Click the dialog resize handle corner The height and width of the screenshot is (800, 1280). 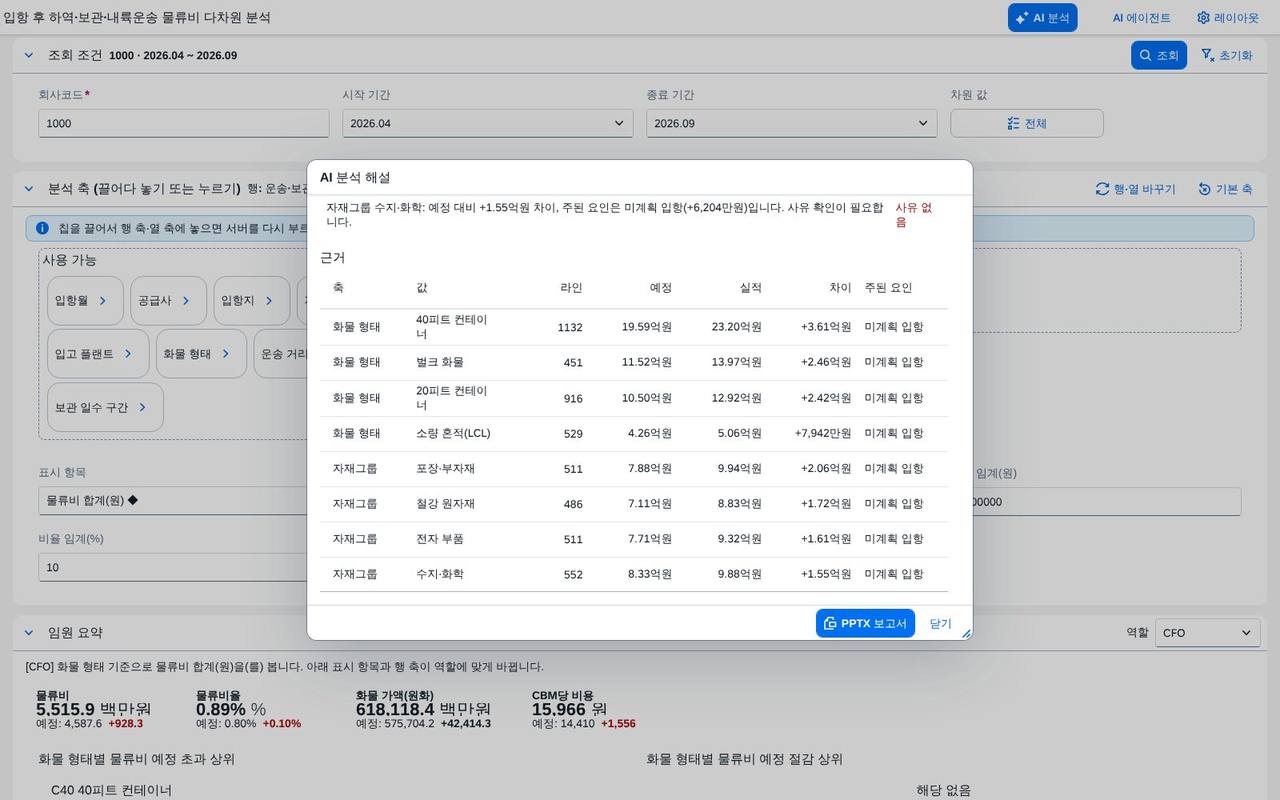click(966, 633)
